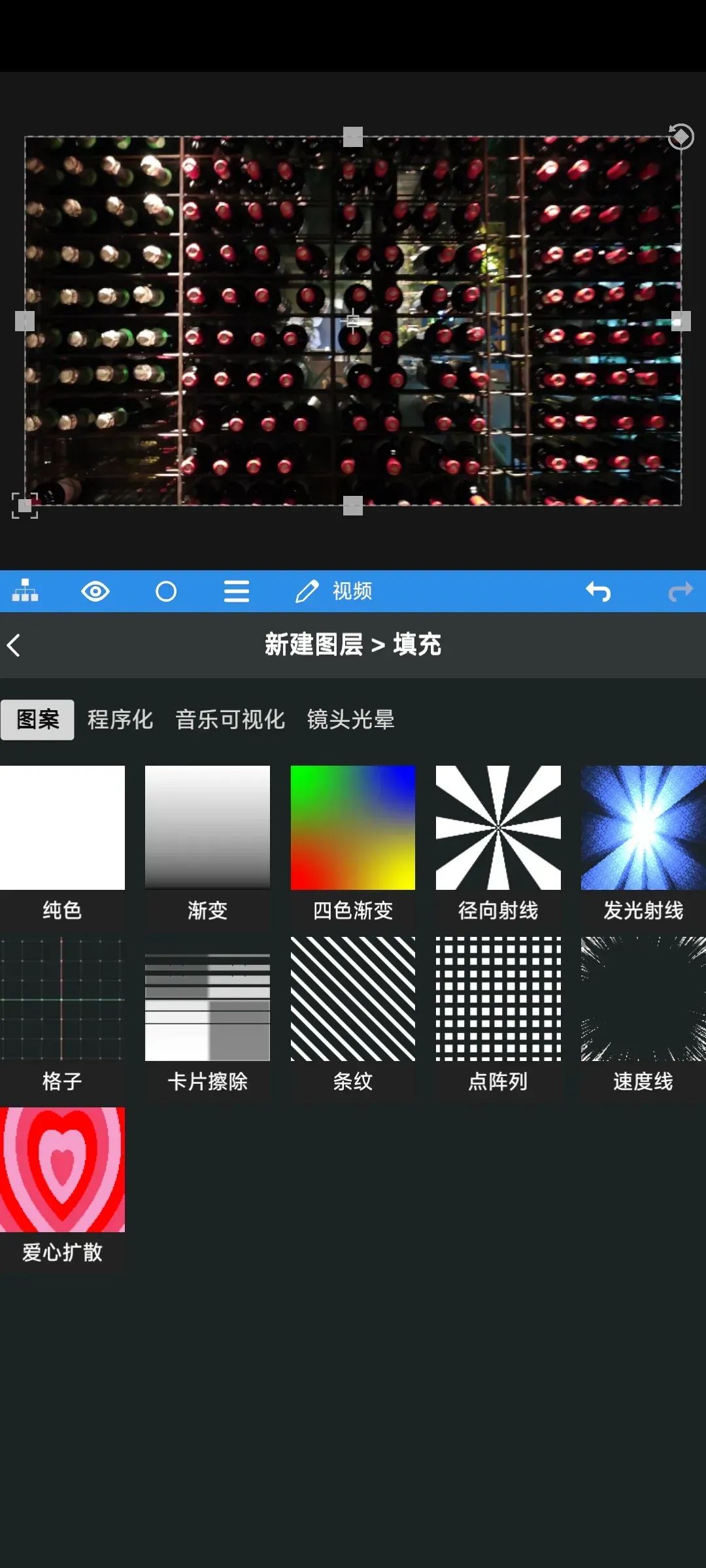Redo the last undone action
The image size is (706, 1568).
pos(681,591)
